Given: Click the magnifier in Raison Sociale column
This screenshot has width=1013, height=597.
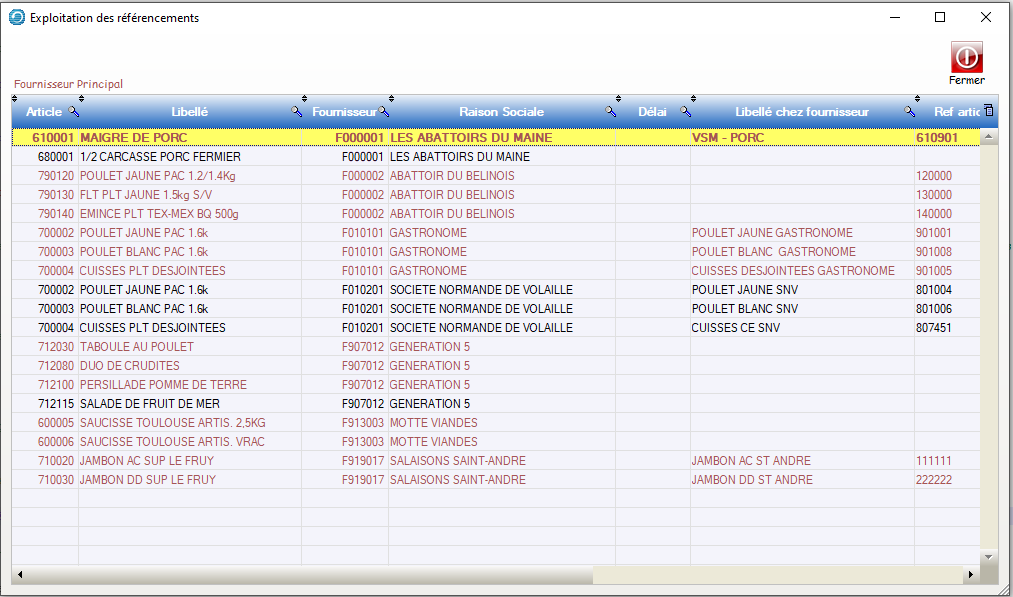Looking at the screenshot, I should pyautogui.click(x=609, y=112).
